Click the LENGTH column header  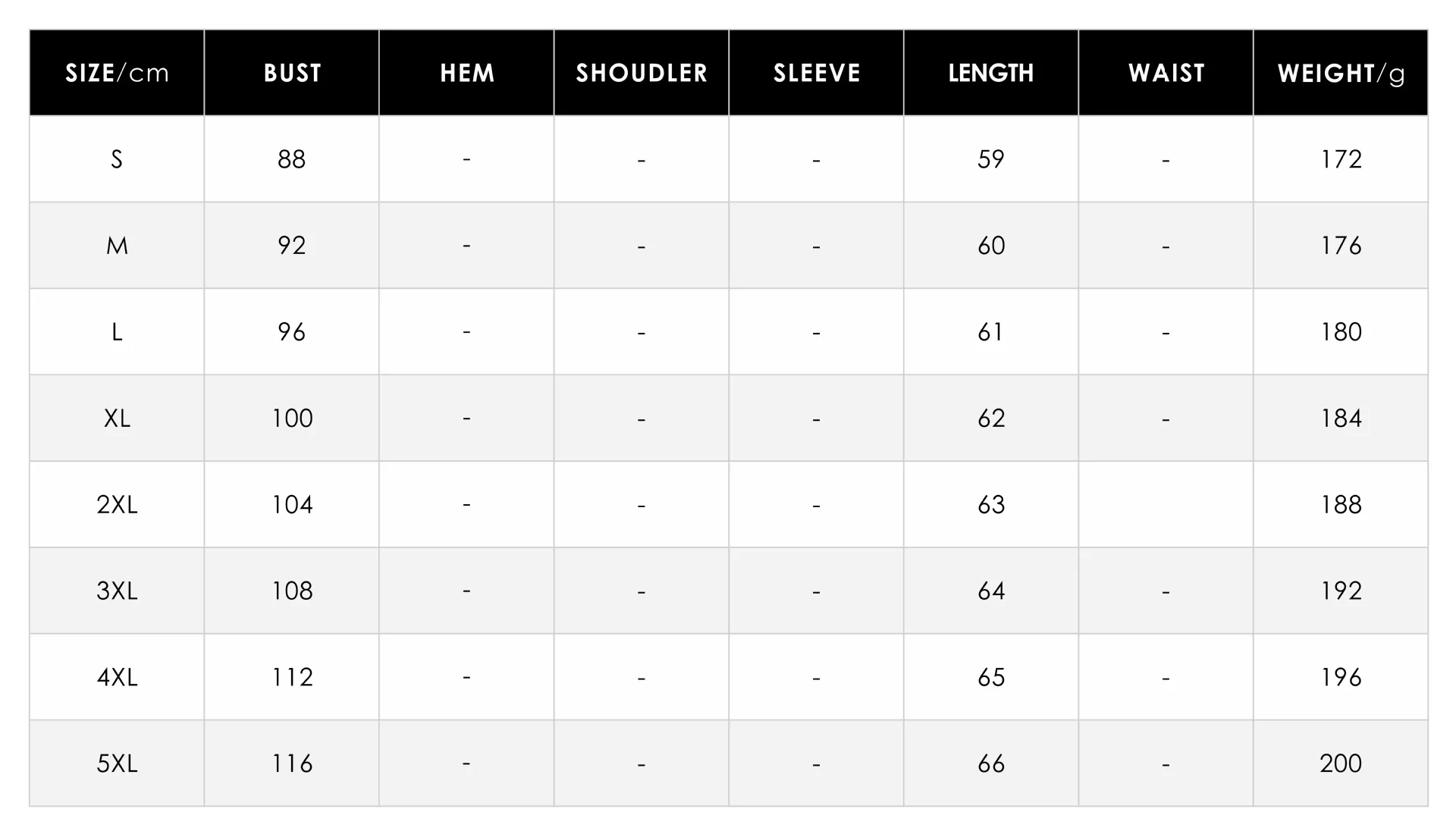991,73
